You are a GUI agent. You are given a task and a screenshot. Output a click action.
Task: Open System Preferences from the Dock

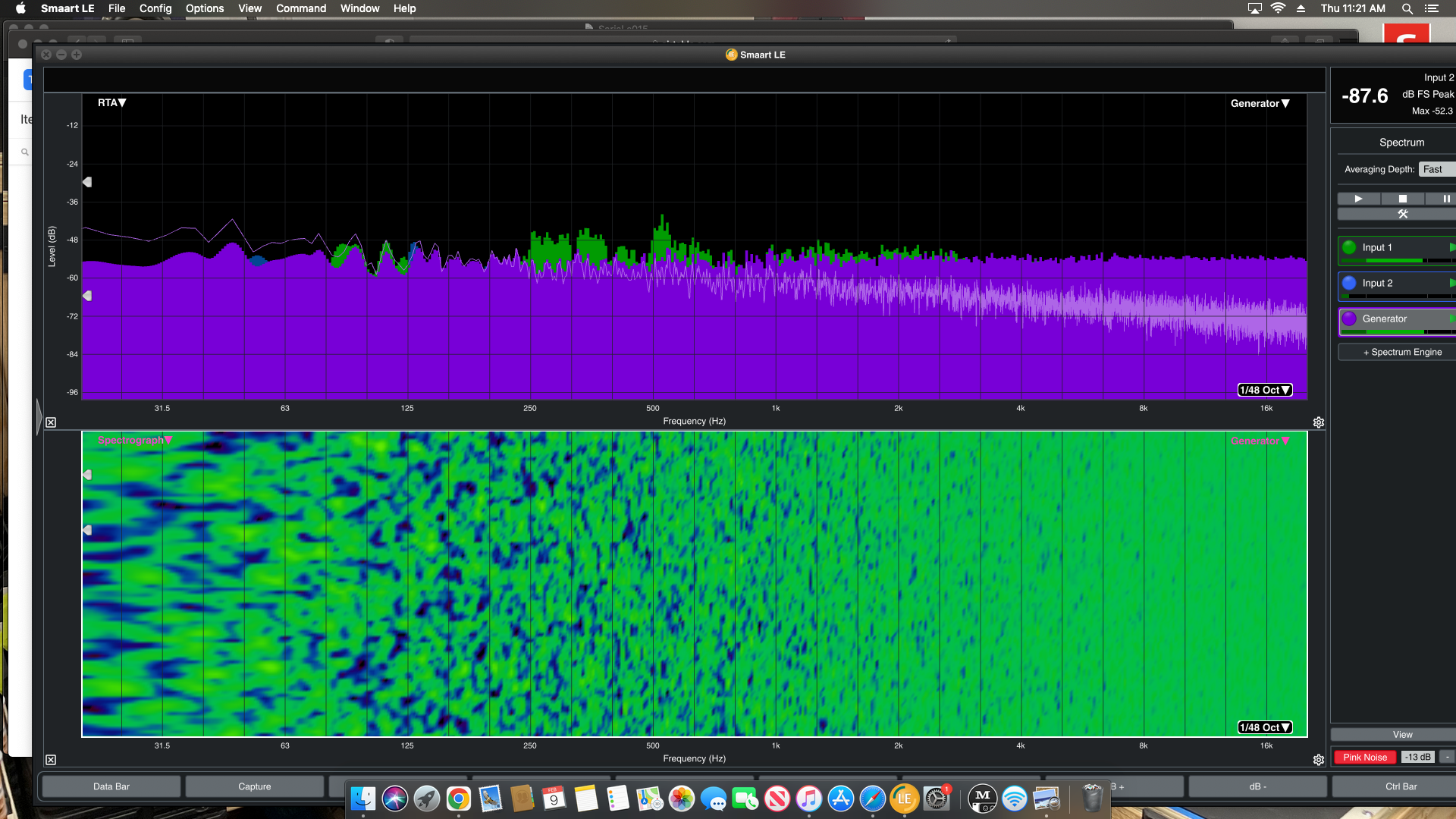click(937, 799)
